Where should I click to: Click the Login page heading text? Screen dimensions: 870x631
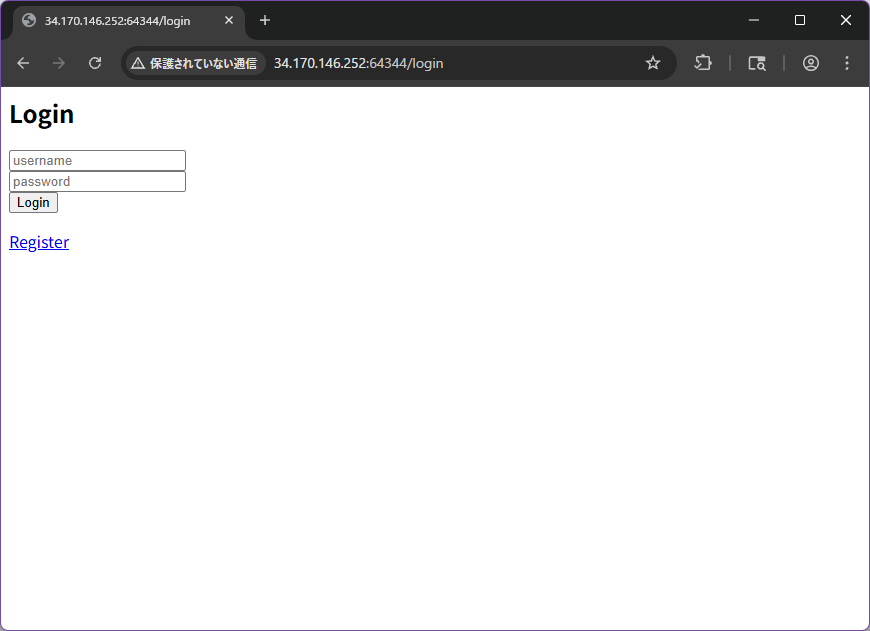tap(42, 115)
